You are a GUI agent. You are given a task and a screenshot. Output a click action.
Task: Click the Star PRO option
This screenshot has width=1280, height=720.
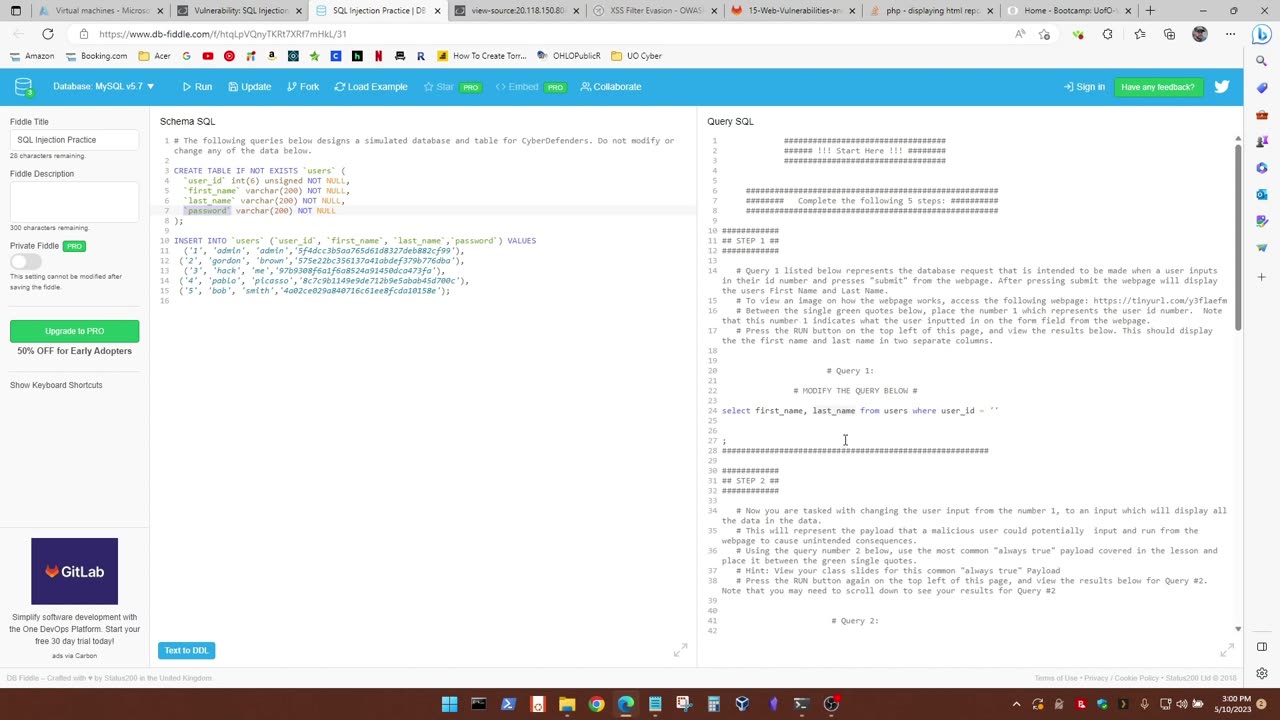[452, 87]
